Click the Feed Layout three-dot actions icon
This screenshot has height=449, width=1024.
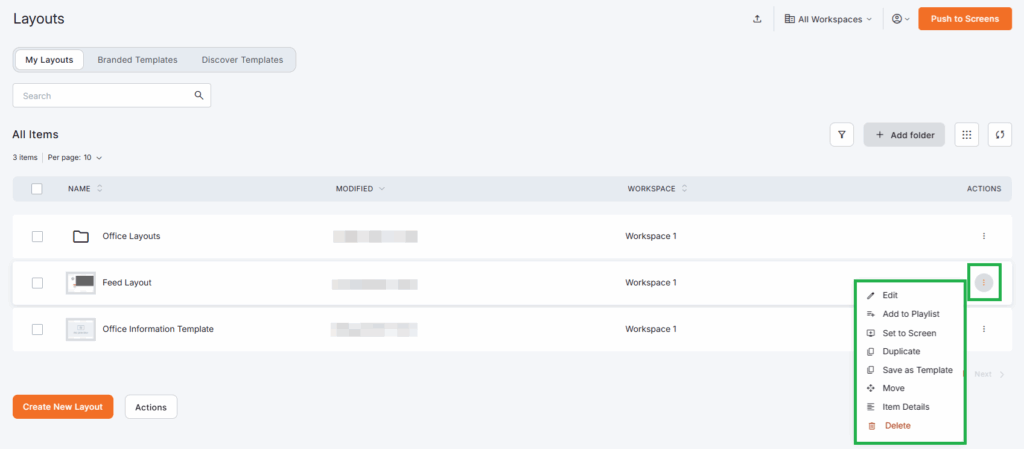point(984,283)
